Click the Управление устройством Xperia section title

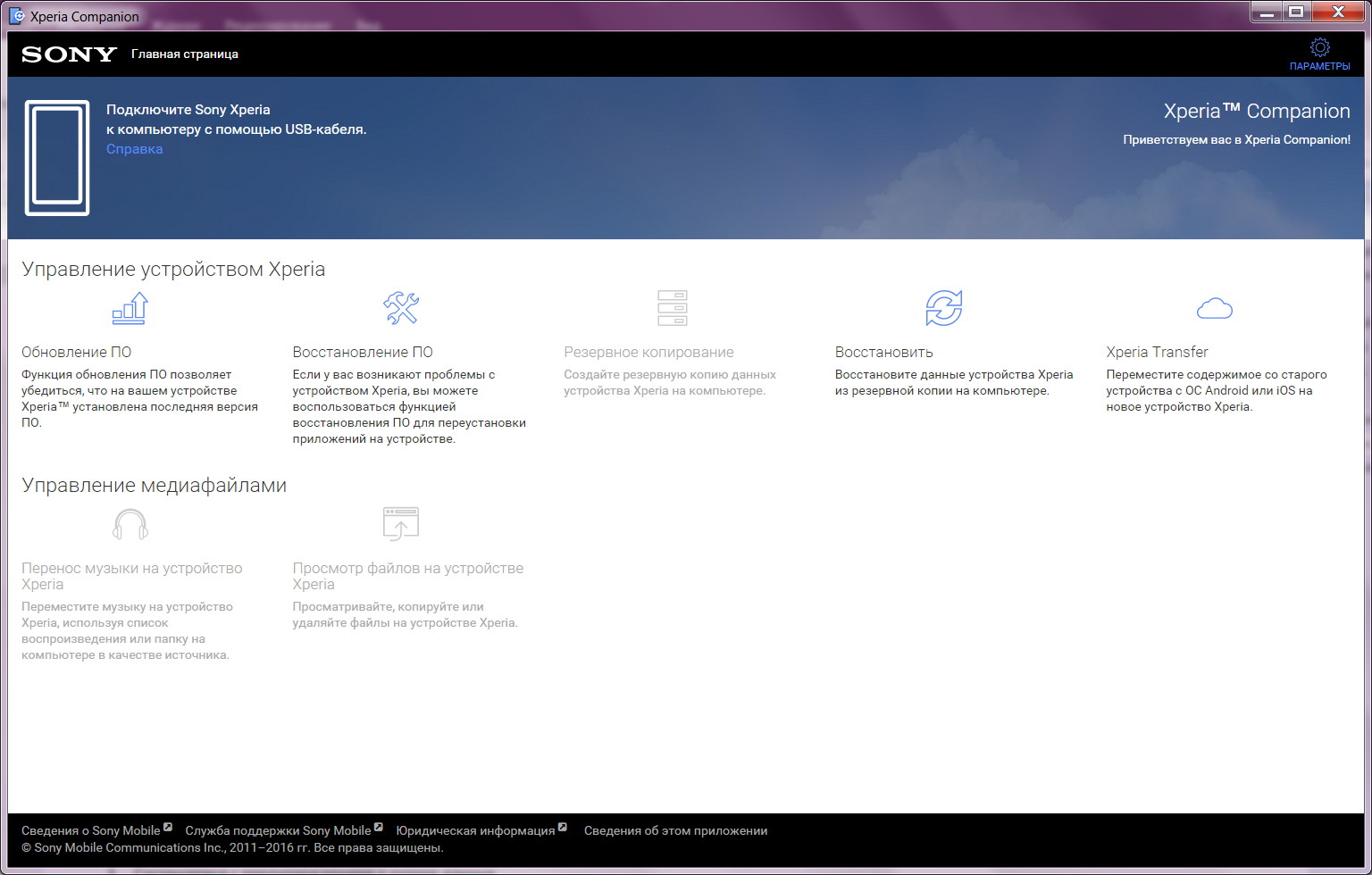pyautogui.click(x=173, y=270)
